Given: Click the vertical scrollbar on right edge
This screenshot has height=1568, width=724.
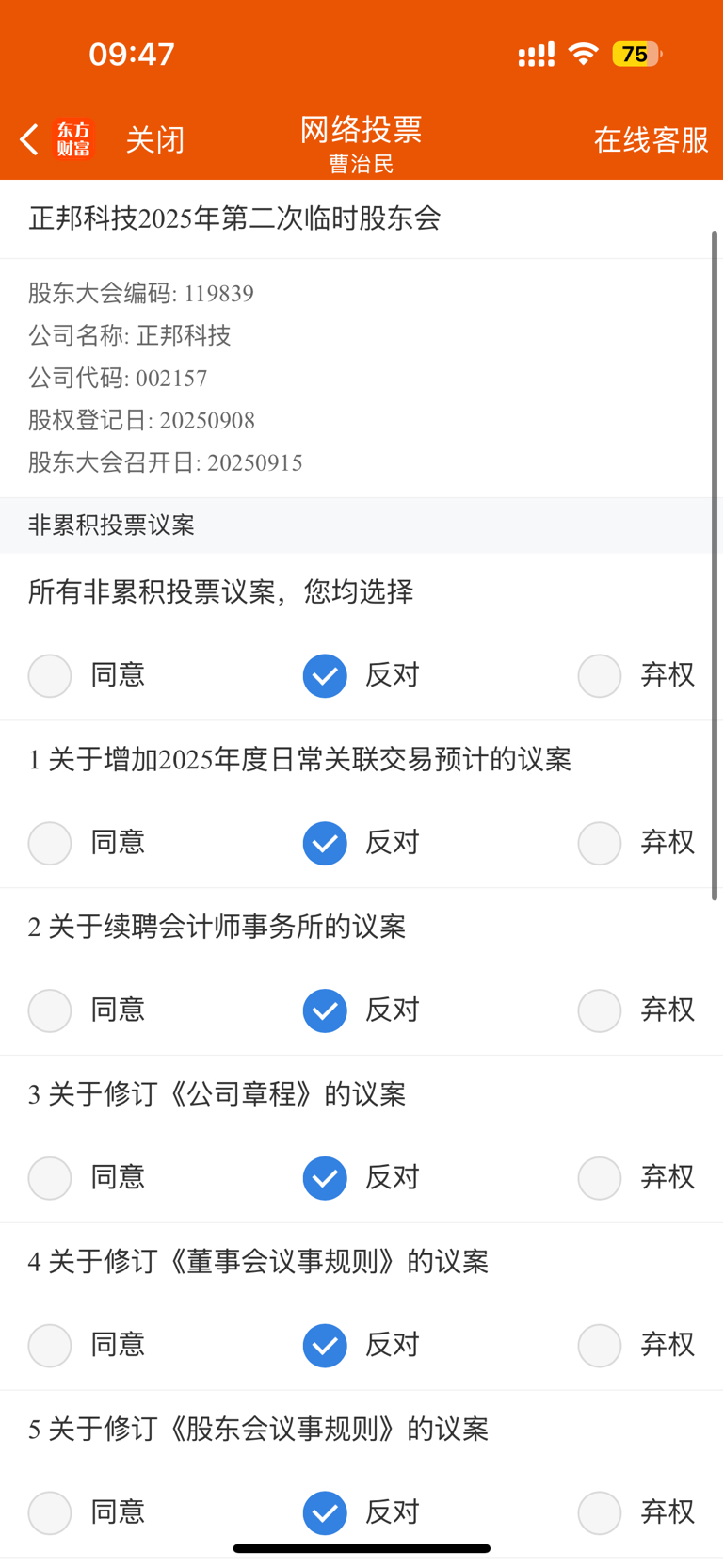Looking at the screenshot, I should point(715,565).
